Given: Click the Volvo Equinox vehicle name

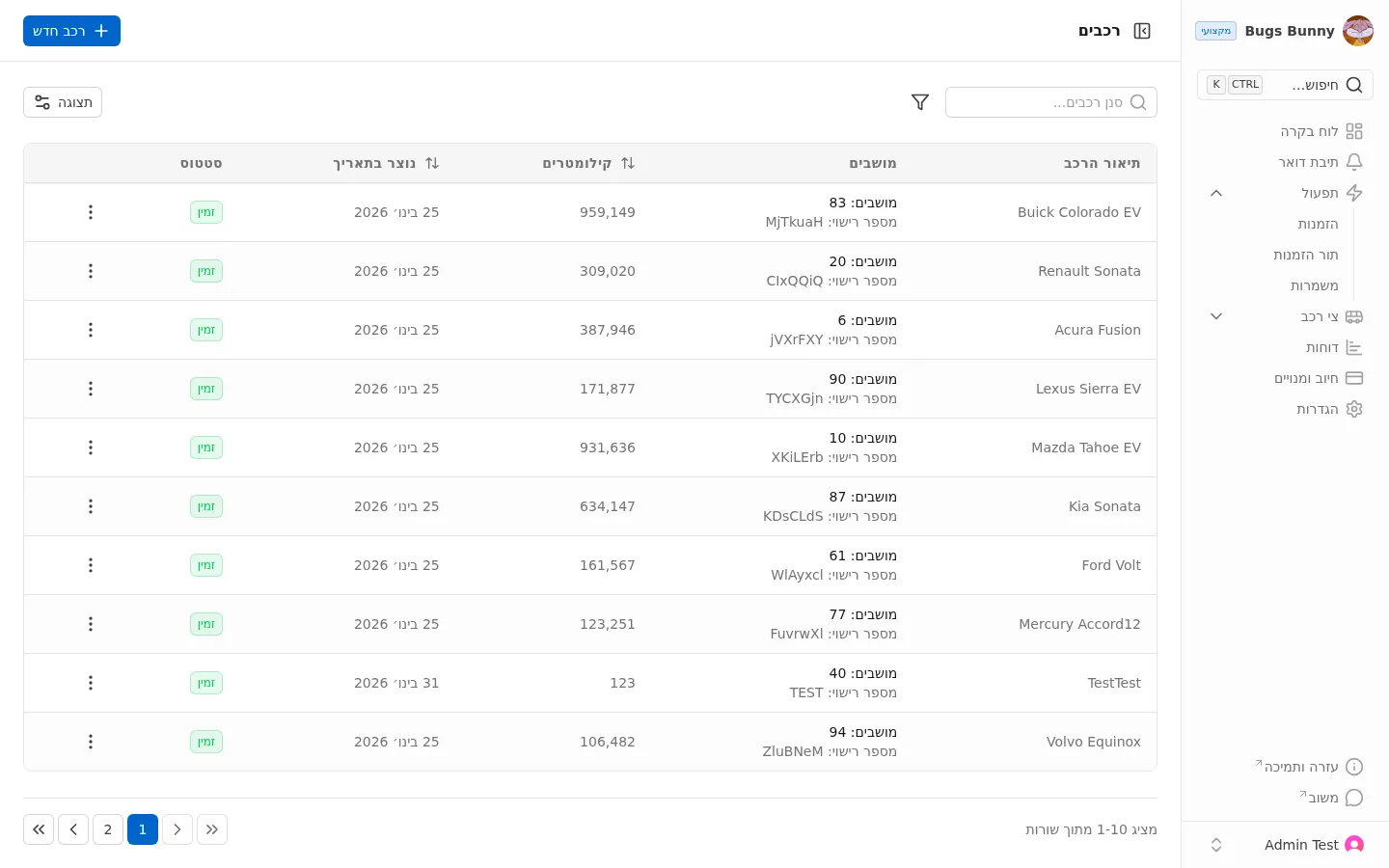Looking at the screenshot, I should coord(1094,742).
